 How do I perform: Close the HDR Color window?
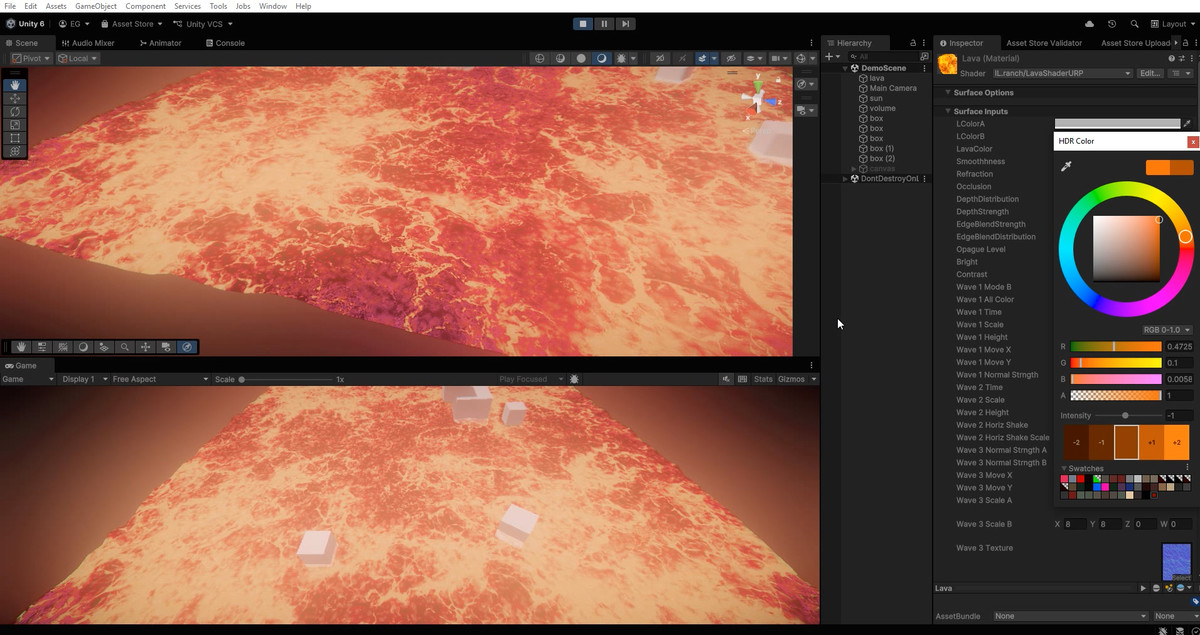(x=1193, y=141)
